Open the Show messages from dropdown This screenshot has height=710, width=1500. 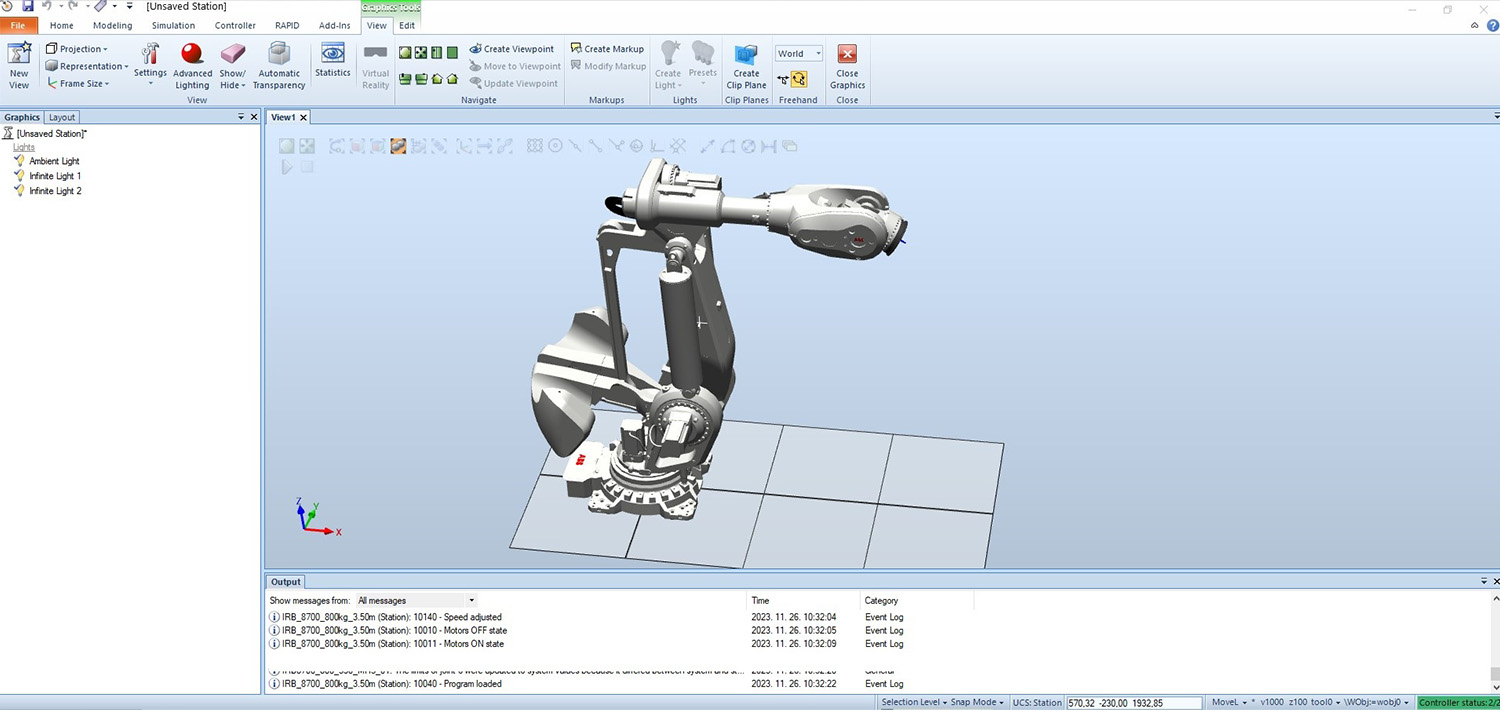point(416,601)
